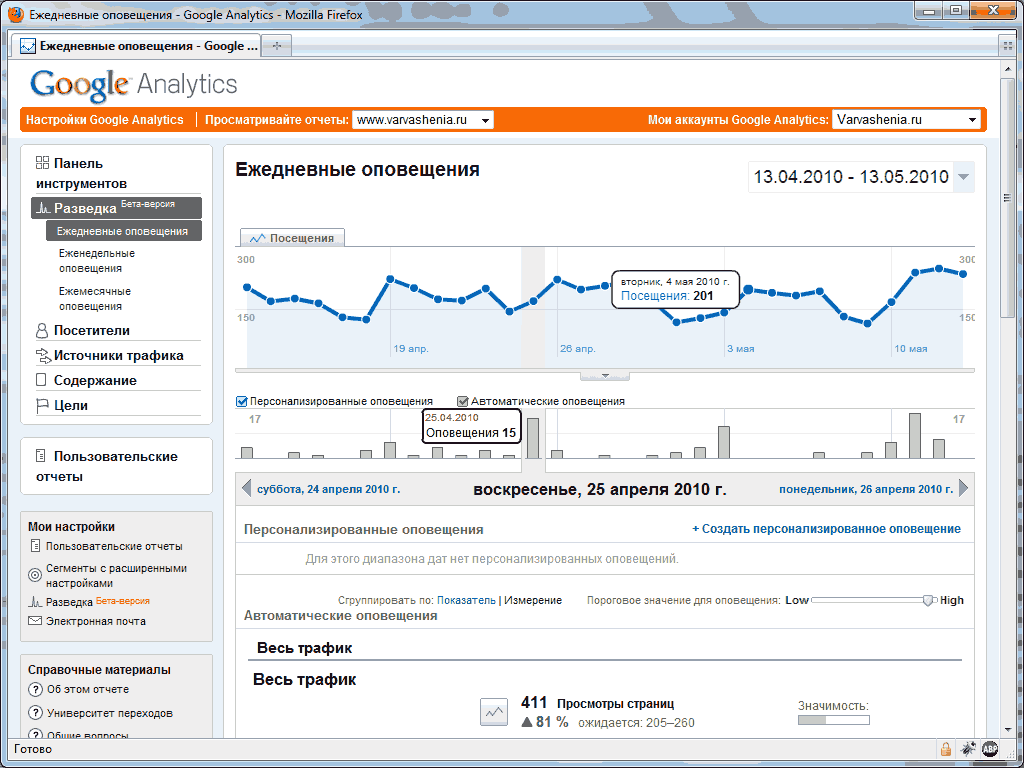The height and width of the screenshot is (768, 1024).
Task: Click the Adblock Plus status bar icon
Action: click(x=990, y=748)
